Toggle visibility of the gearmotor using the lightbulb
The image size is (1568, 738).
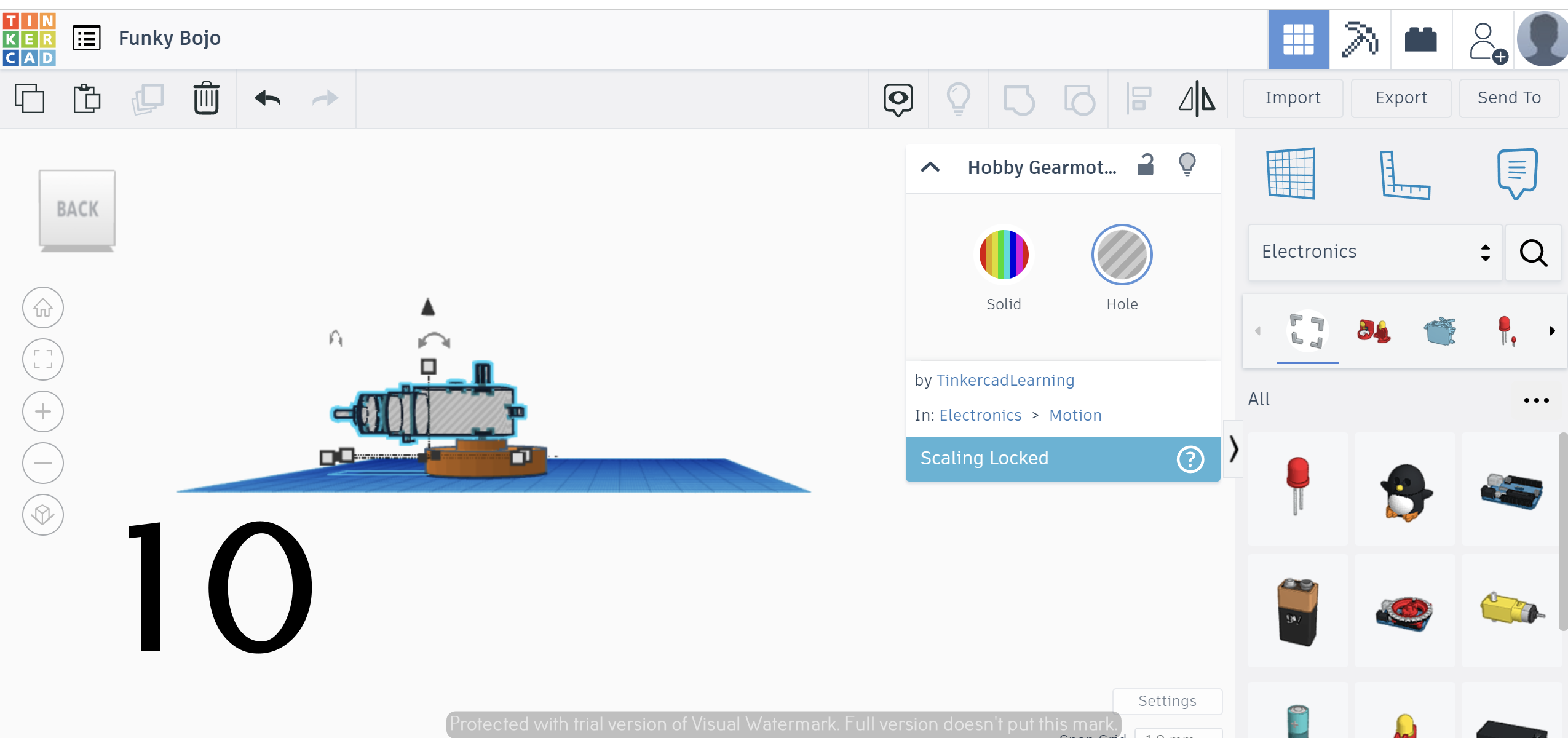pos(1188,165)
